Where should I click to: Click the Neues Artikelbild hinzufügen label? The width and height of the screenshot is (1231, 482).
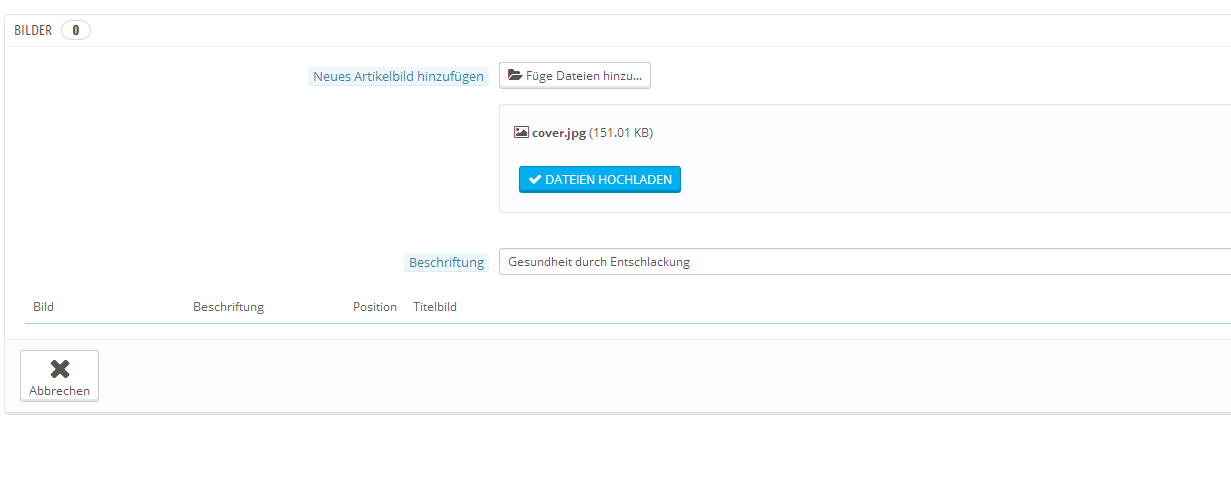click(x=398, y=76)
